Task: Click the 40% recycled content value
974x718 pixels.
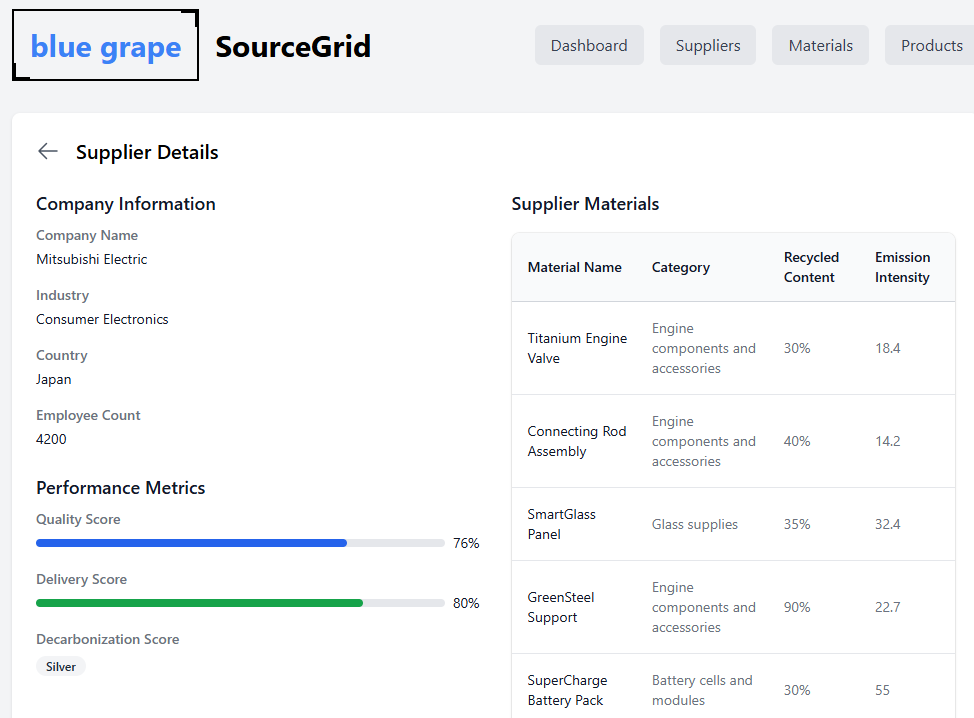Action: point(797,441)
